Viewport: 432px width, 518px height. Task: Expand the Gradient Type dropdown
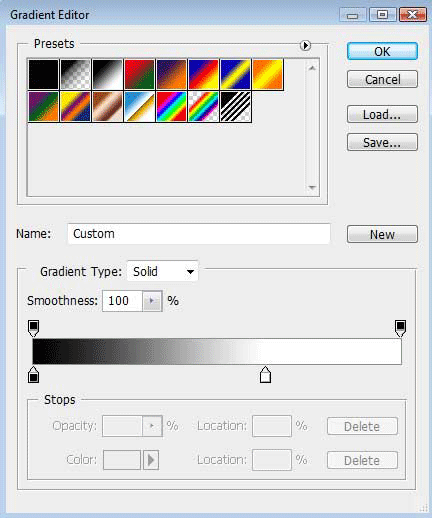click(163, 271)
